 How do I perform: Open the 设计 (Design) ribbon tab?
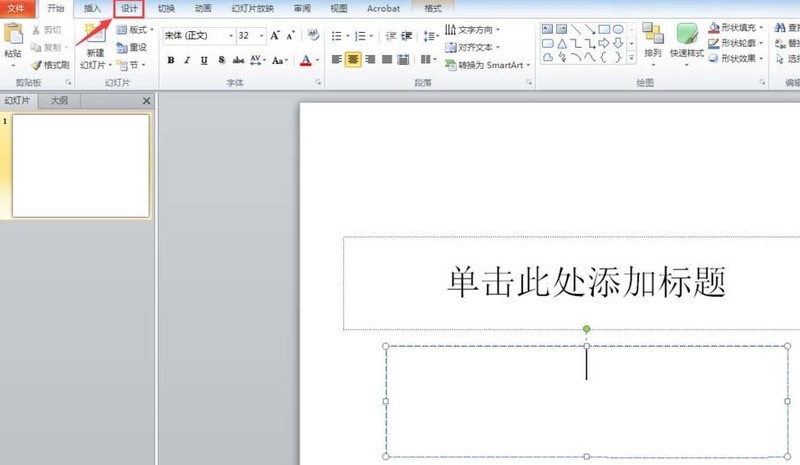129,9
